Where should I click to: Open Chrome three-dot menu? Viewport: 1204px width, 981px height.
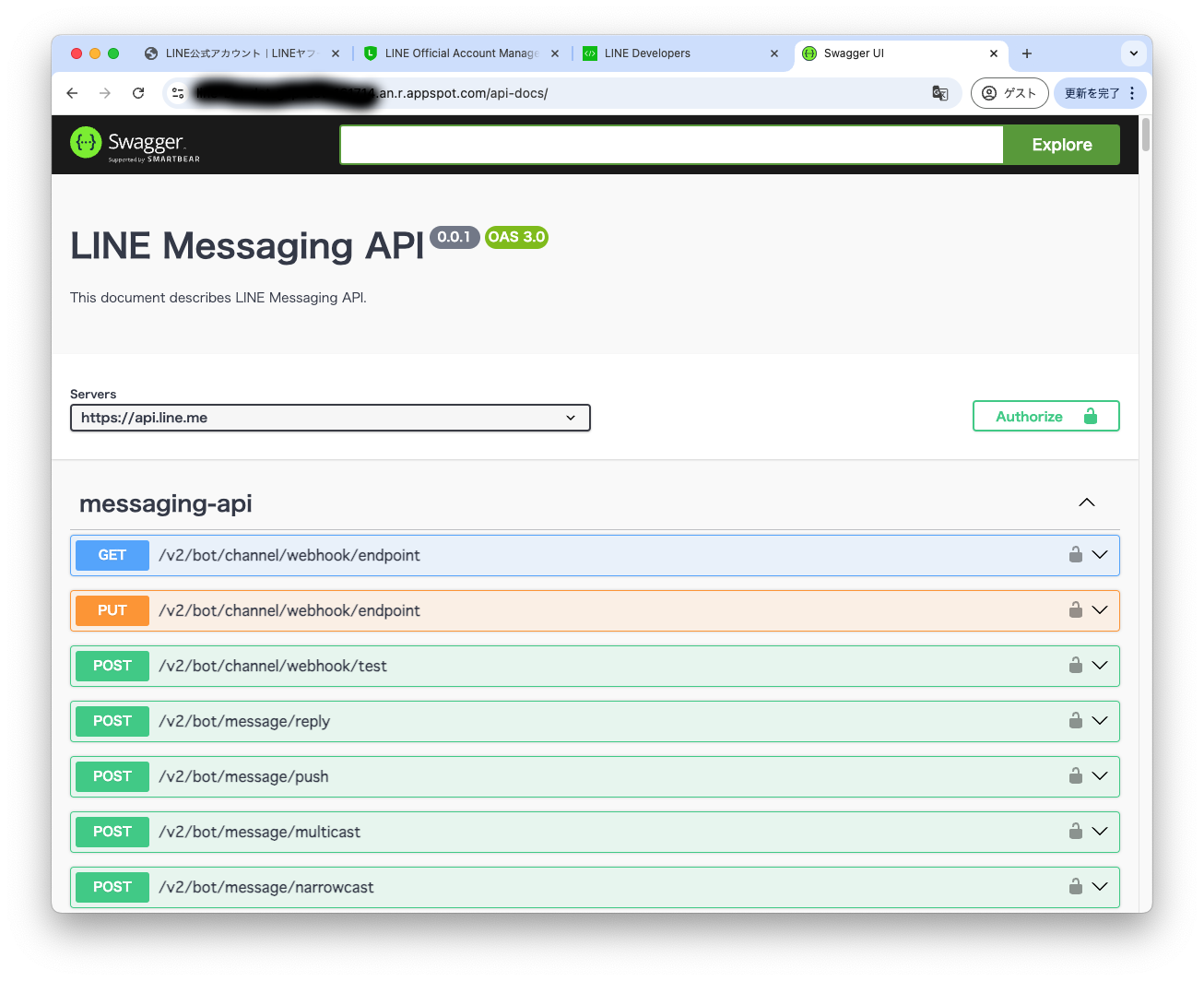(x=1132, y=93)
